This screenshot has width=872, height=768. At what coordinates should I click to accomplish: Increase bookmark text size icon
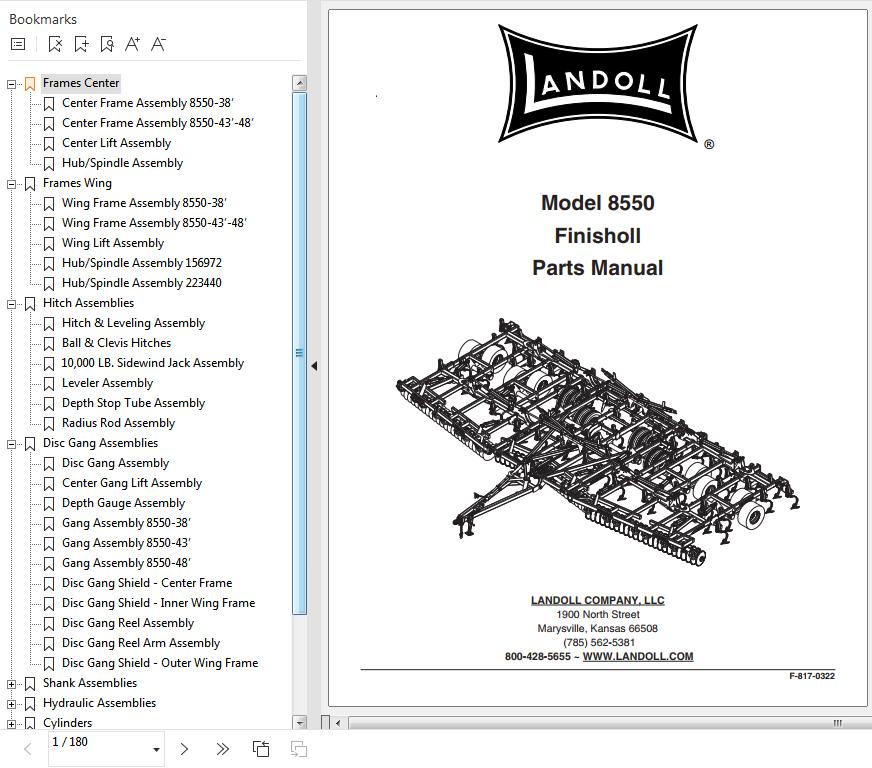(x=132, y=44)
